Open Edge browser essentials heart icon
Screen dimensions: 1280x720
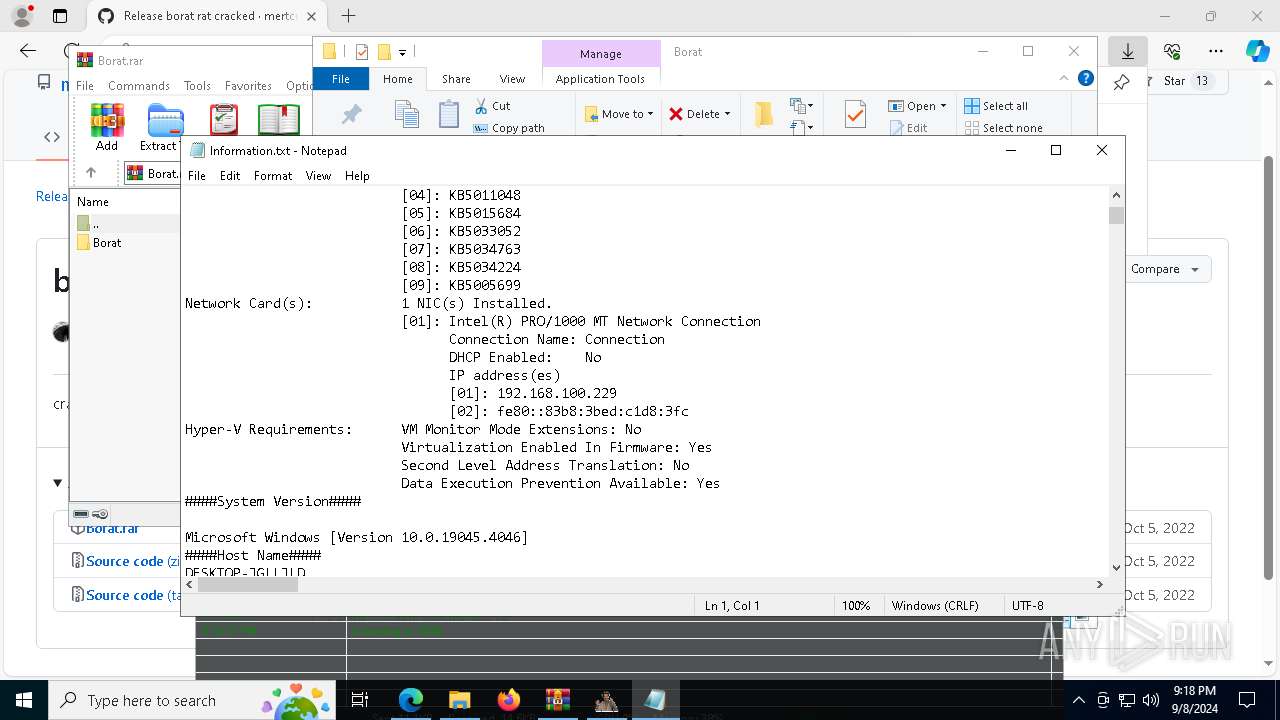pos(1172,51)
